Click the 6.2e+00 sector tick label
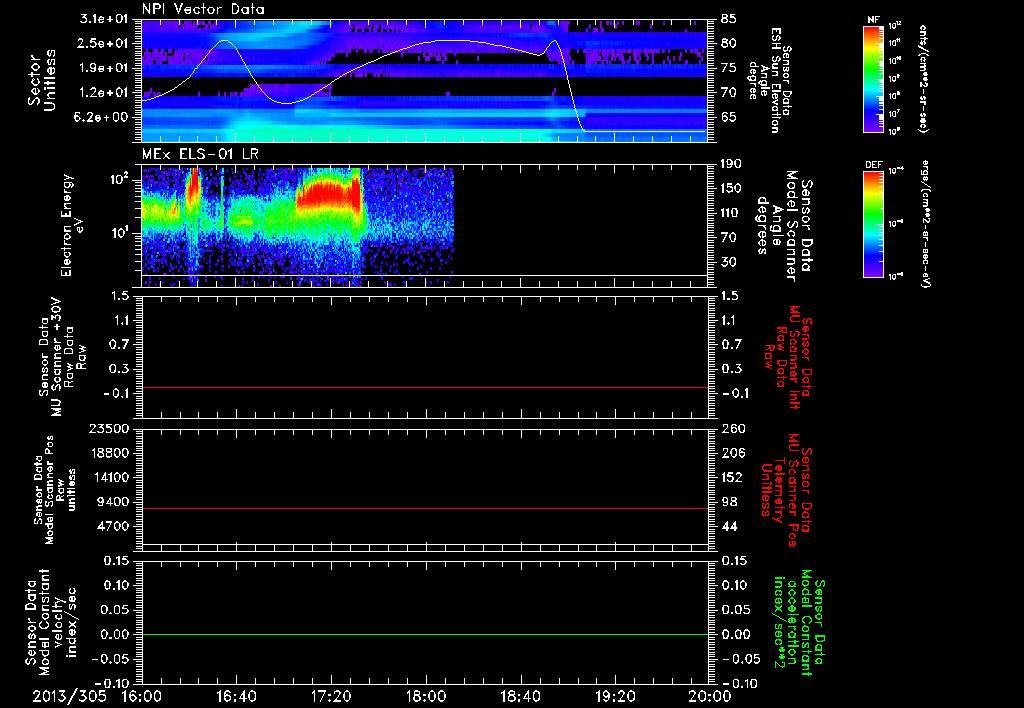This screenshot has height=708, width=1024. coord(101,118)
